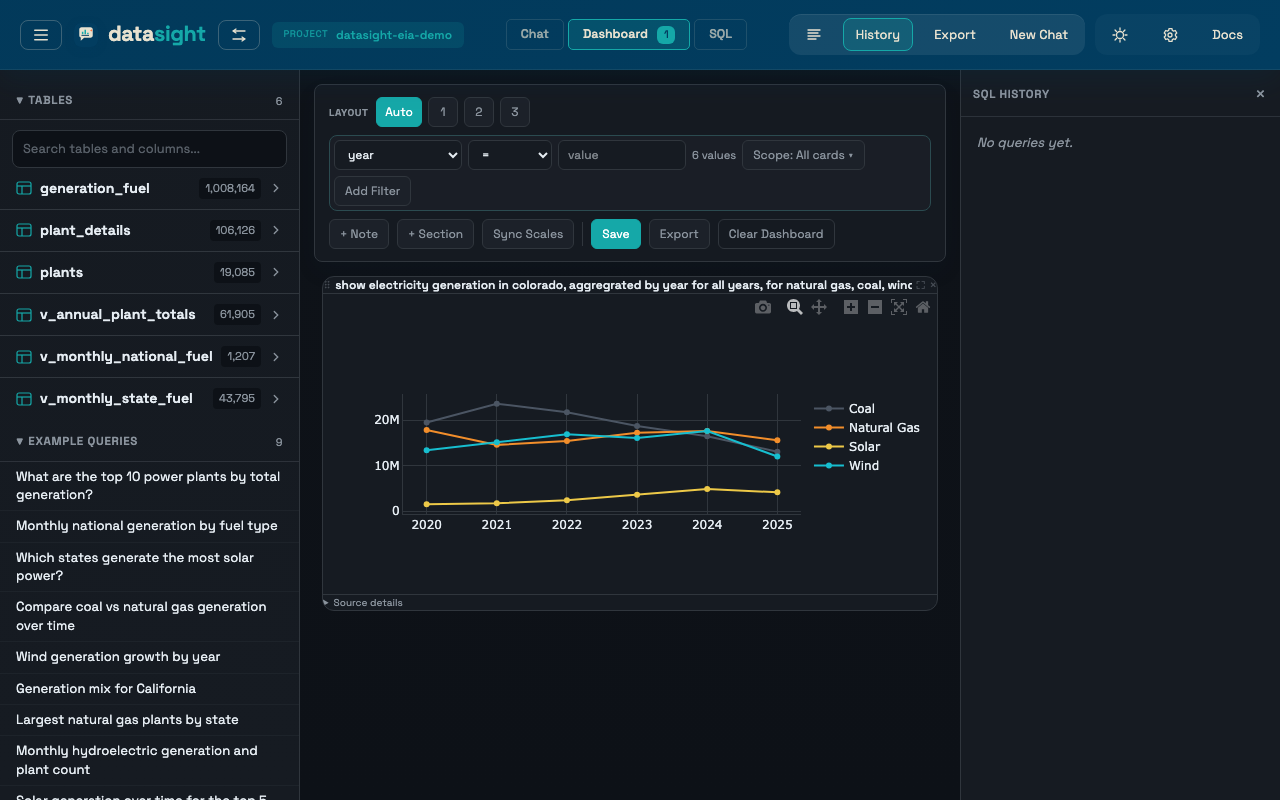Hide the Coal series in the legend
Viewport: 1280px width, 800px height.
tap(861, 408)
